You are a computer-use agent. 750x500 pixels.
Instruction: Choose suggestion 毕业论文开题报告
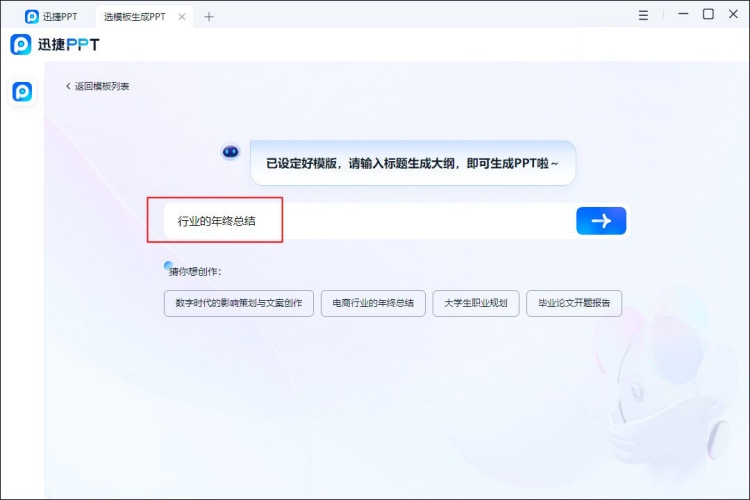pyautogui.click(x=574, y=303)
